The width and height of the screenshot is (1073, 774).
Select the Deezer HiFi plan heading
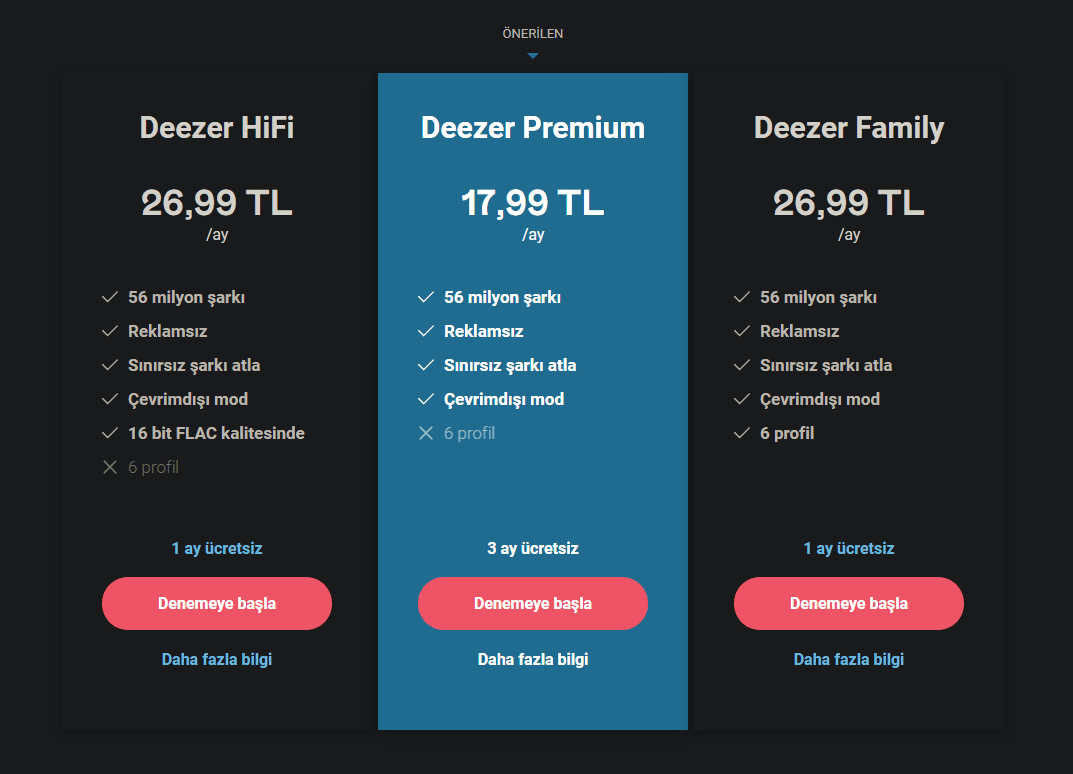click(x=217, y=128)
